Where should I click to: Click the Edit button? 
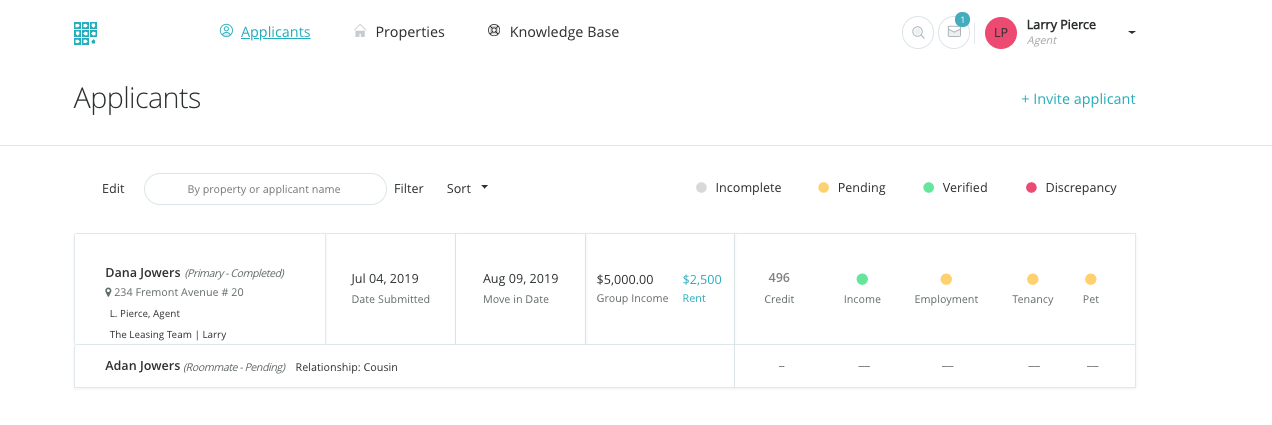(113, 188)
